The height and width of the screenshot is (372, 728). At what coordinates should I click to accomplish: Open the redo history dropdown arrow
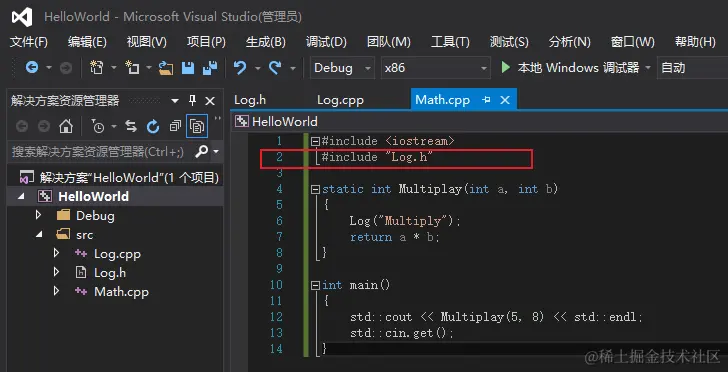tap(292, 68)
